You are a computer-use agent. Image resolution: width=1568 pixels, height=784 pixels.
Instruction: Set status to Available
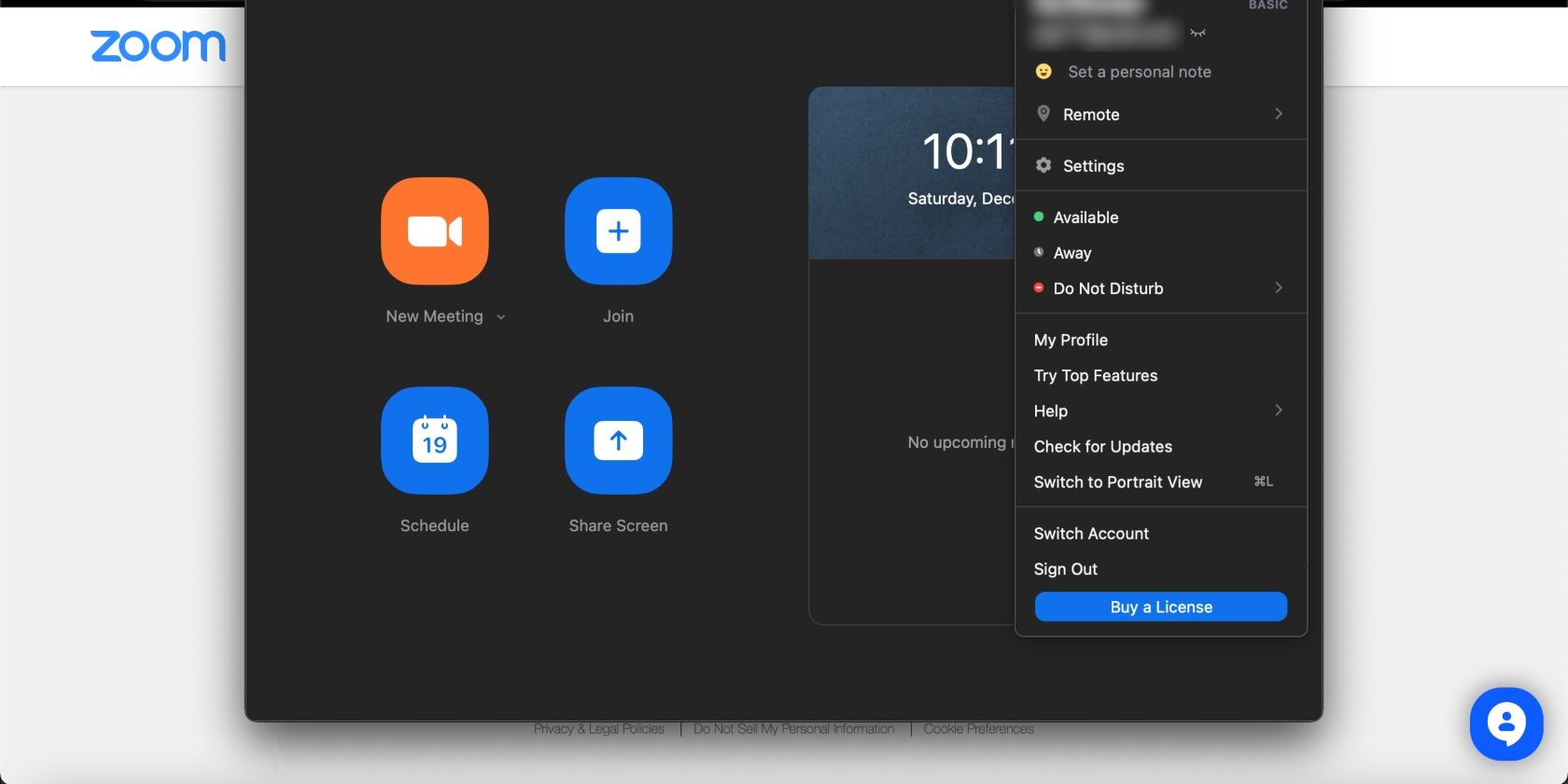click(x=1085, y=217)
